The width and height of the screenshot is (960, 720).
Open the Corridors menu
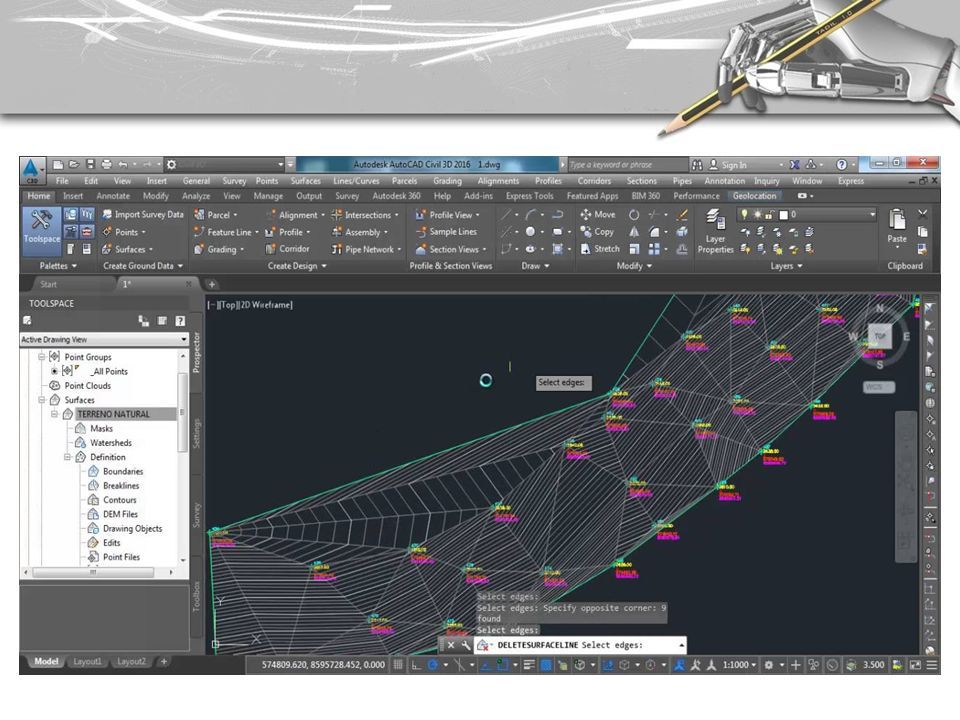[x=594, y=181]
